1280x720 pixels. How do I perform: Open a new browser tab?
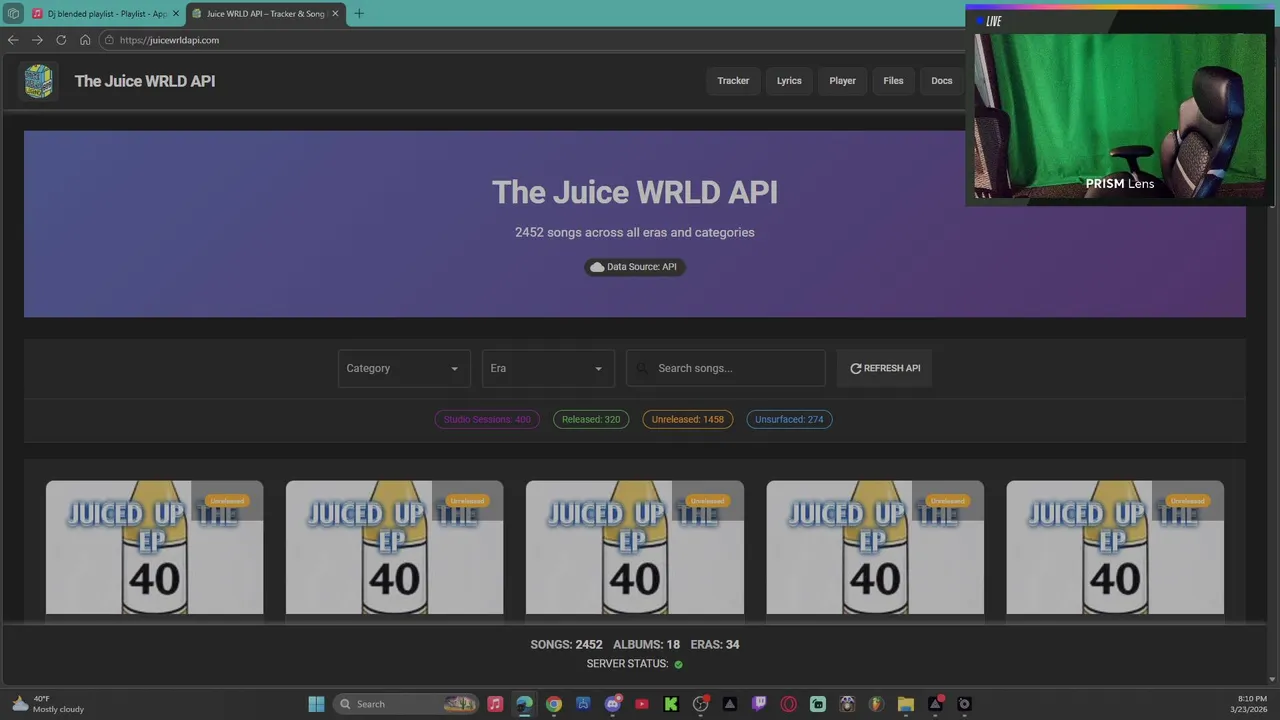(x=359, y=13)
